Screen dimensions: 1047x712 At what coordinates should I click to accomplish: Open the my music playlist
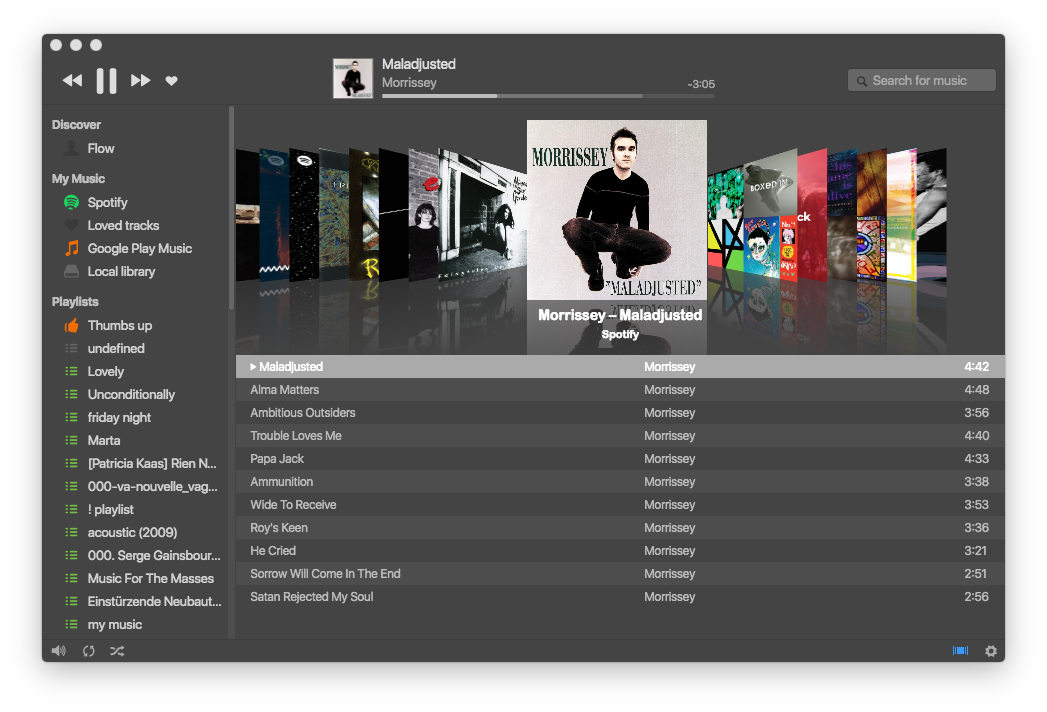coord(114,625)
